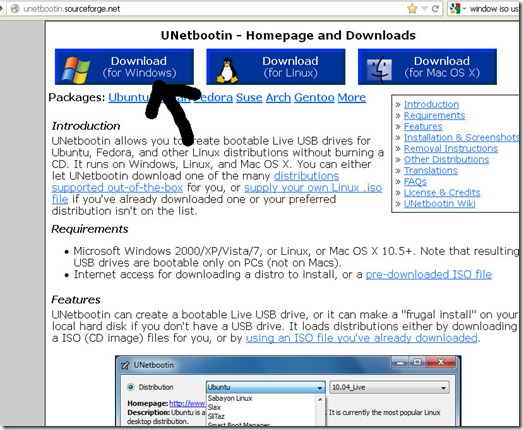523x430 pixels.
Task: Click scroll-up arrow of distribution list
Action: (x=320, y=399)
